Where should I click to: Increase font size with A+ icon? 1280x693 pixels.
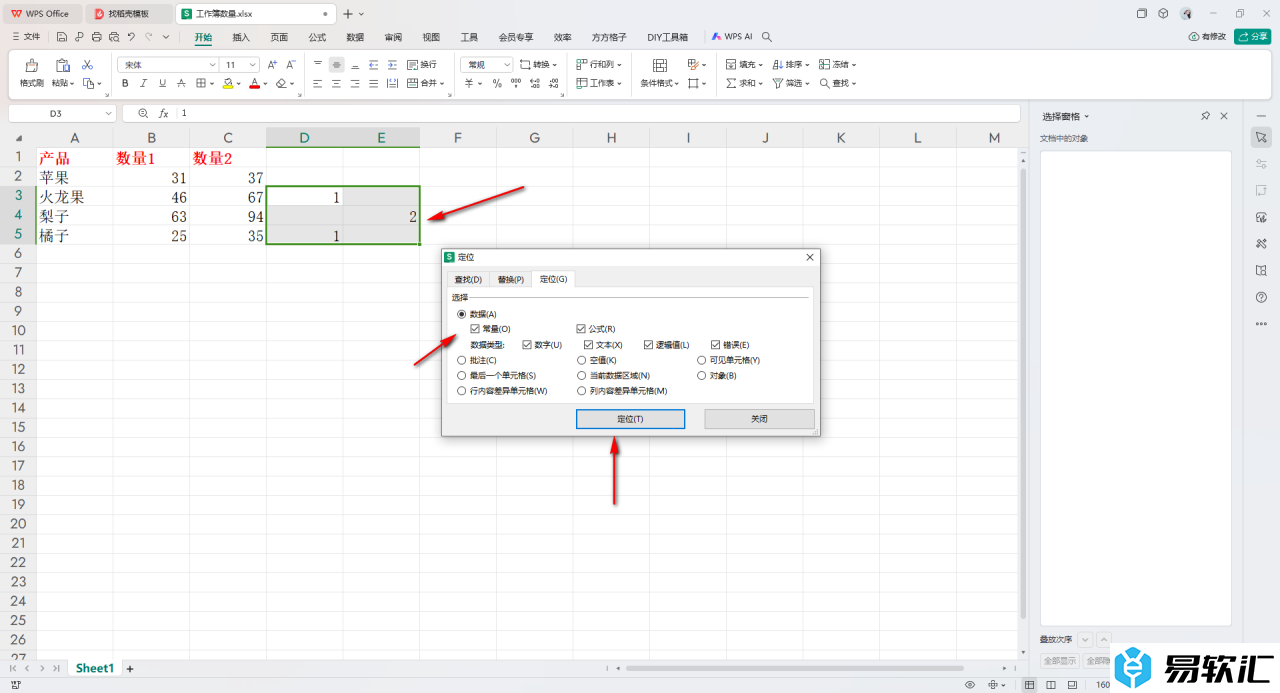[x=272, y=64]
